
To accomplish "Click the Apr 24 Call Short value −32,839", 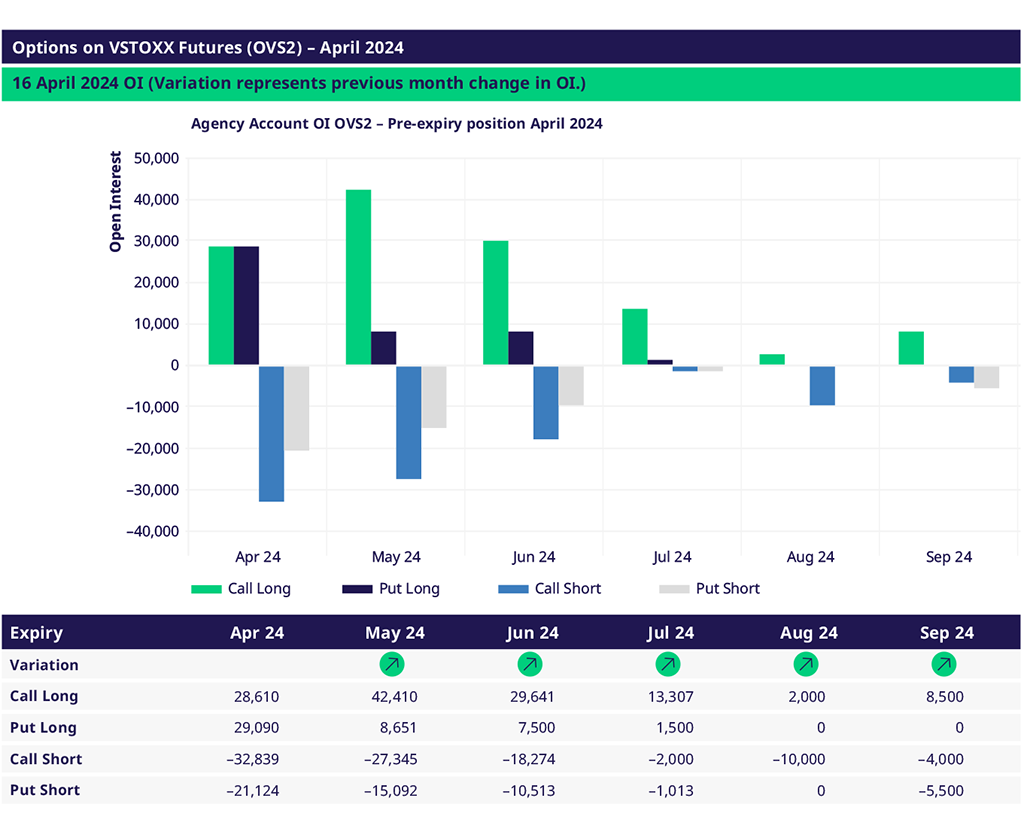I will click(x=253, y=759).
